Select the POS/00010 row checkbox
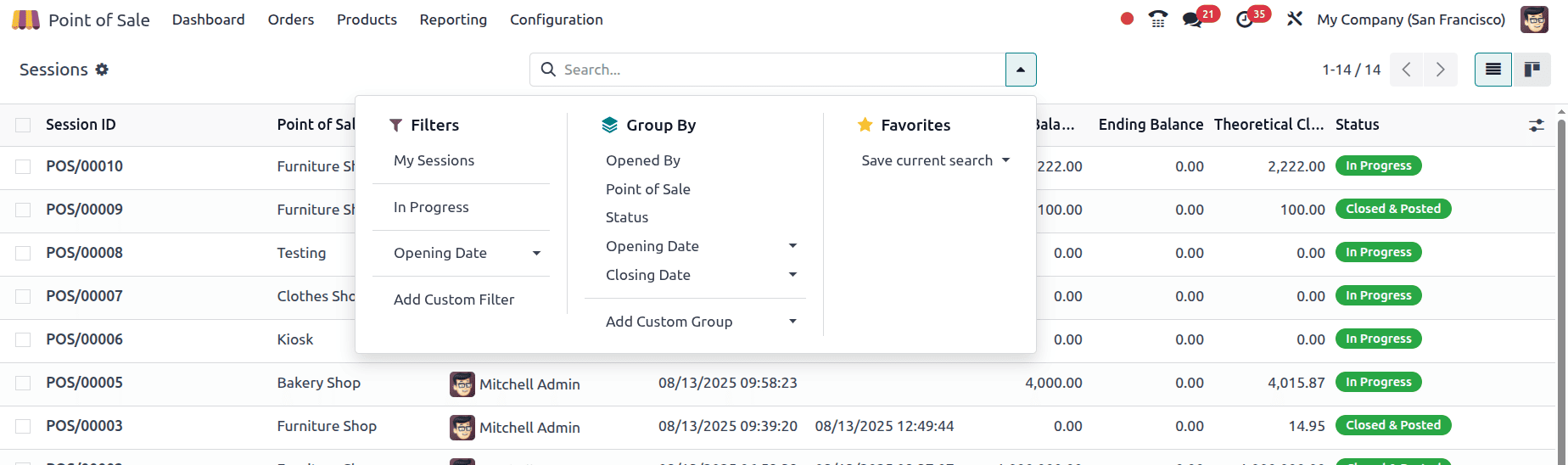1568x465 pixels. (23, 166)
